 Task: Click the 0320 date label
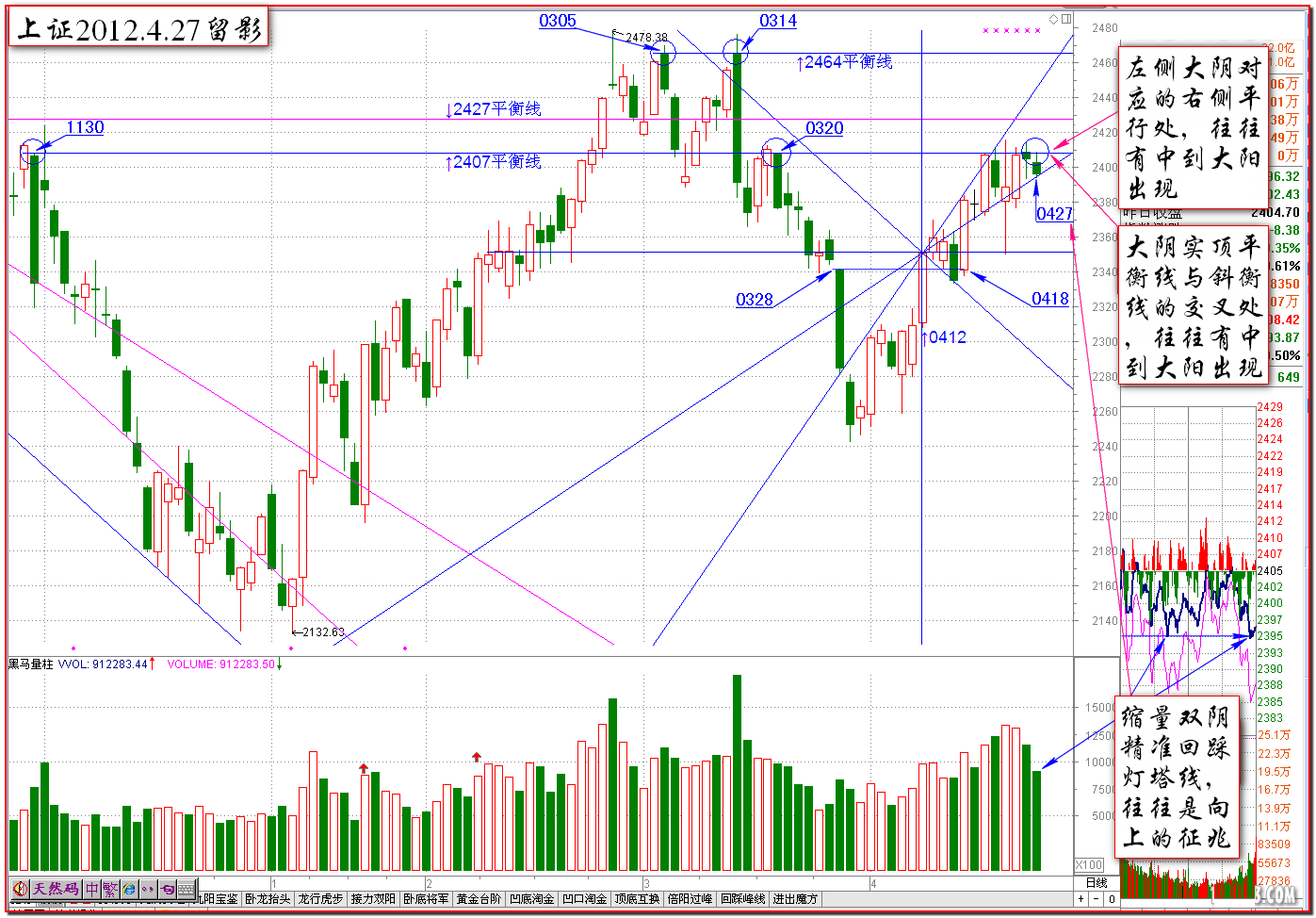(824, 128)
